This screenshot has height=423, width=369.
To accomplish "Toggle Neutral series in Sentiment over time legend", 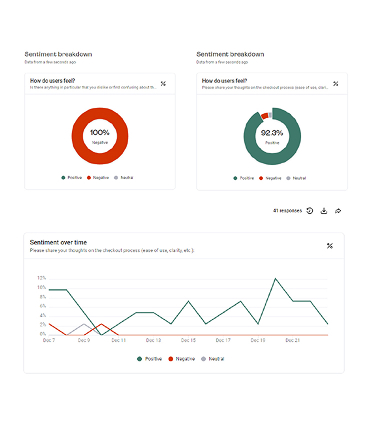I will (213, 359).
